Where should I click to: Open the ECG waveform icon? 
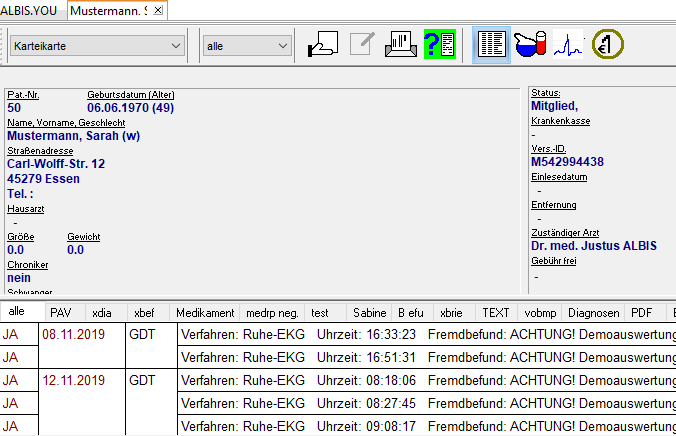coord(568,45)
